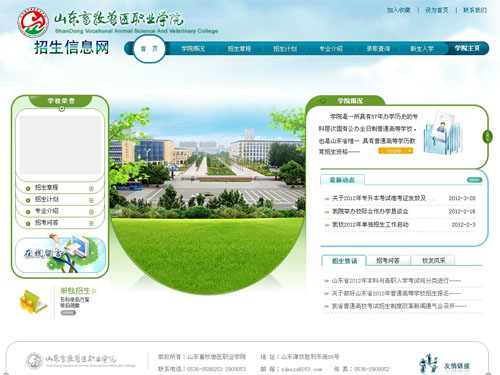The image size is (500, 375).
Task: Click the green side arrow on 学院概况 panel
Action: point(487,136)
